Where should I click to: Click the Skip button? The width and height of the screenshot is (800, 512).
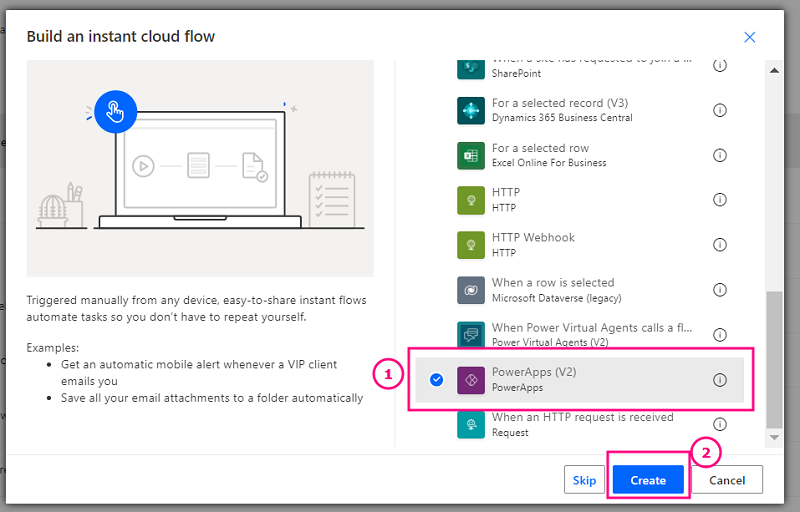pos(584,480)
